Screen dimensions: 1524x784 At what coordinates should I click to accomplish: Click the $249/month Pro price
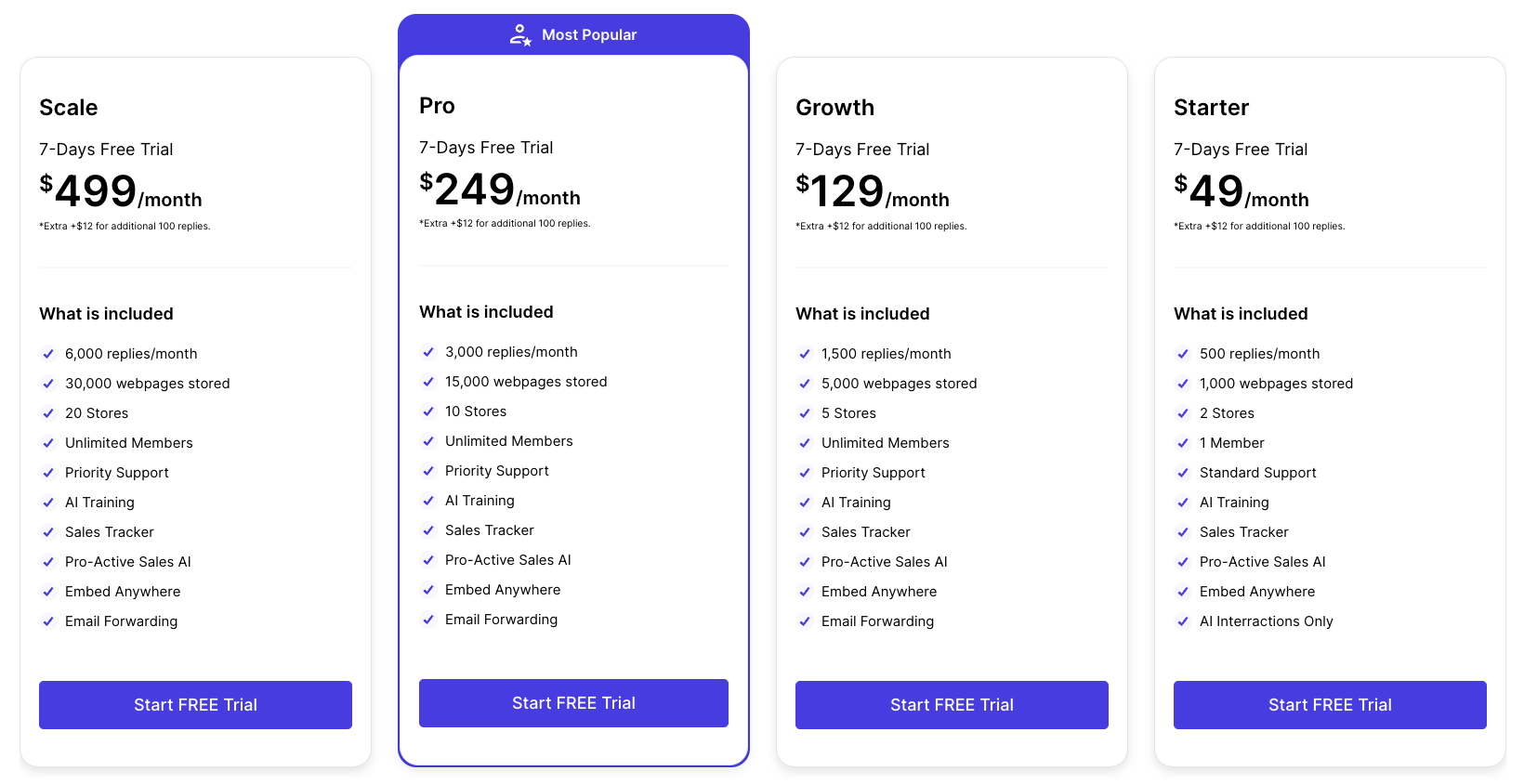pos(500,190)
